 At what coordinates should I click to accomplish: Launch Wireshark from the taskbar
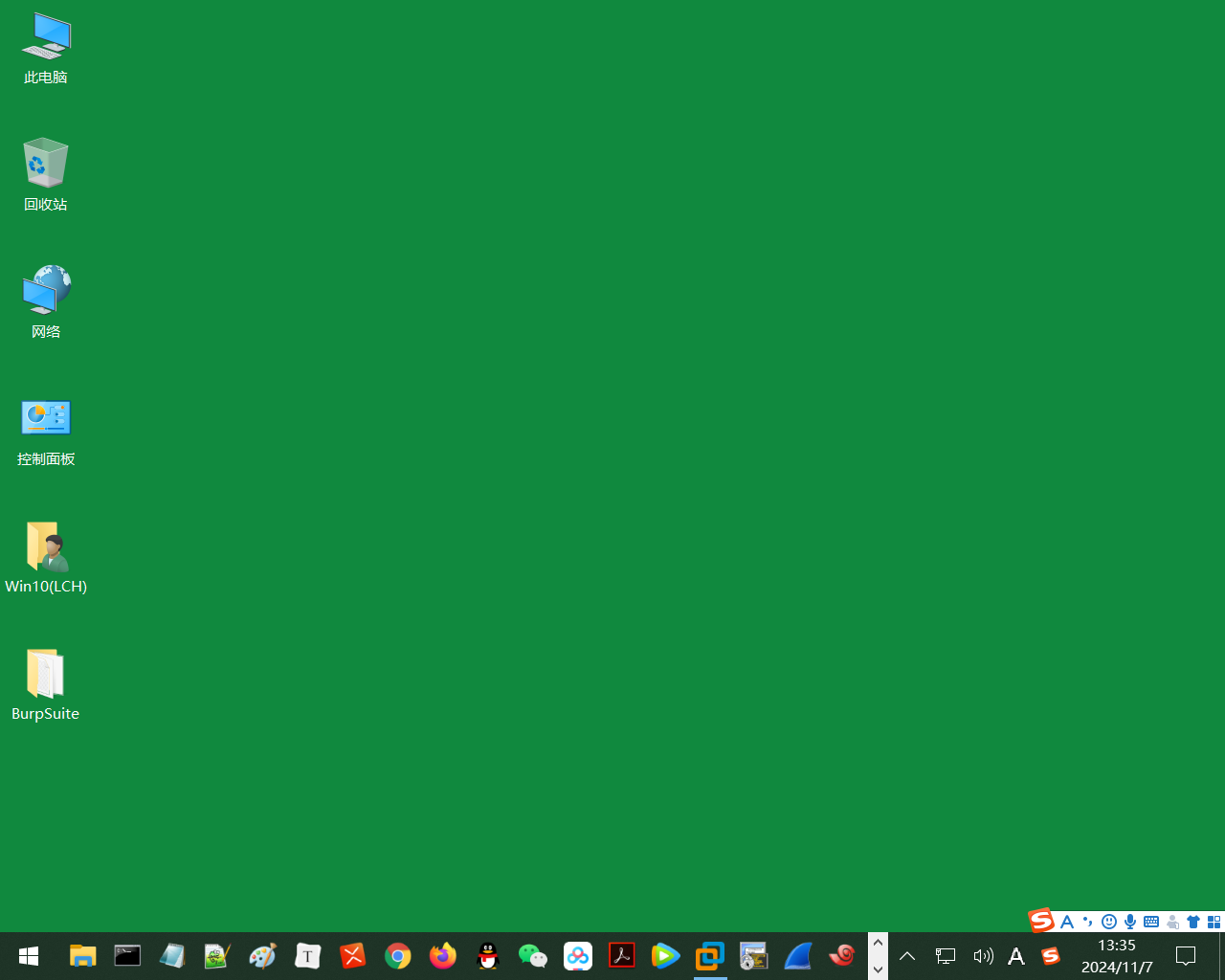click(x=798, y=956)
